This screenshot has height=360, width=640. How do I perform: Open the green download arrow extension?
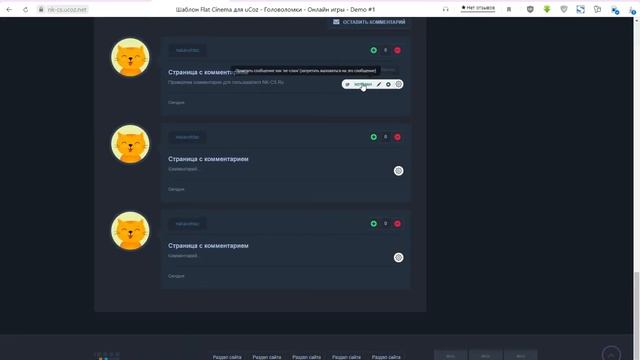[547, 9]
